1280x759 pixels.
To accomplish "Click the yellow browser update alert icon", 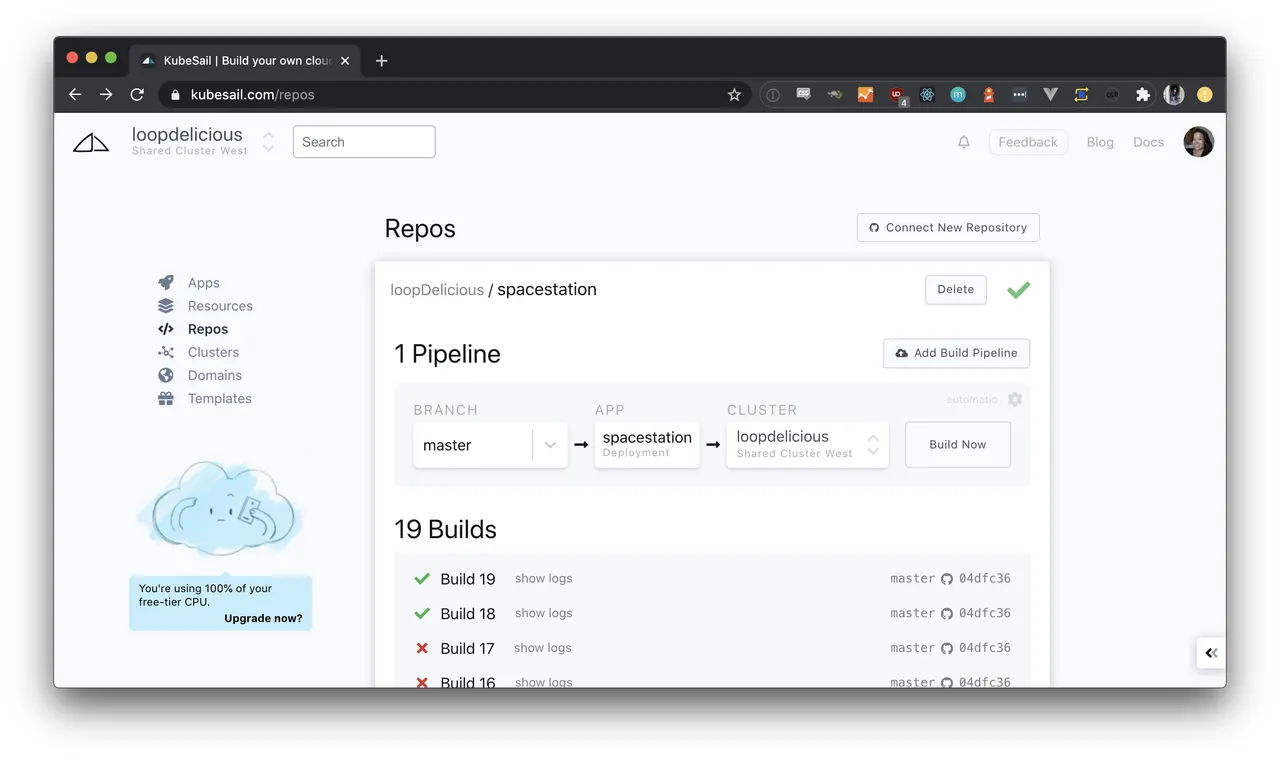I will coord(1204,95).
